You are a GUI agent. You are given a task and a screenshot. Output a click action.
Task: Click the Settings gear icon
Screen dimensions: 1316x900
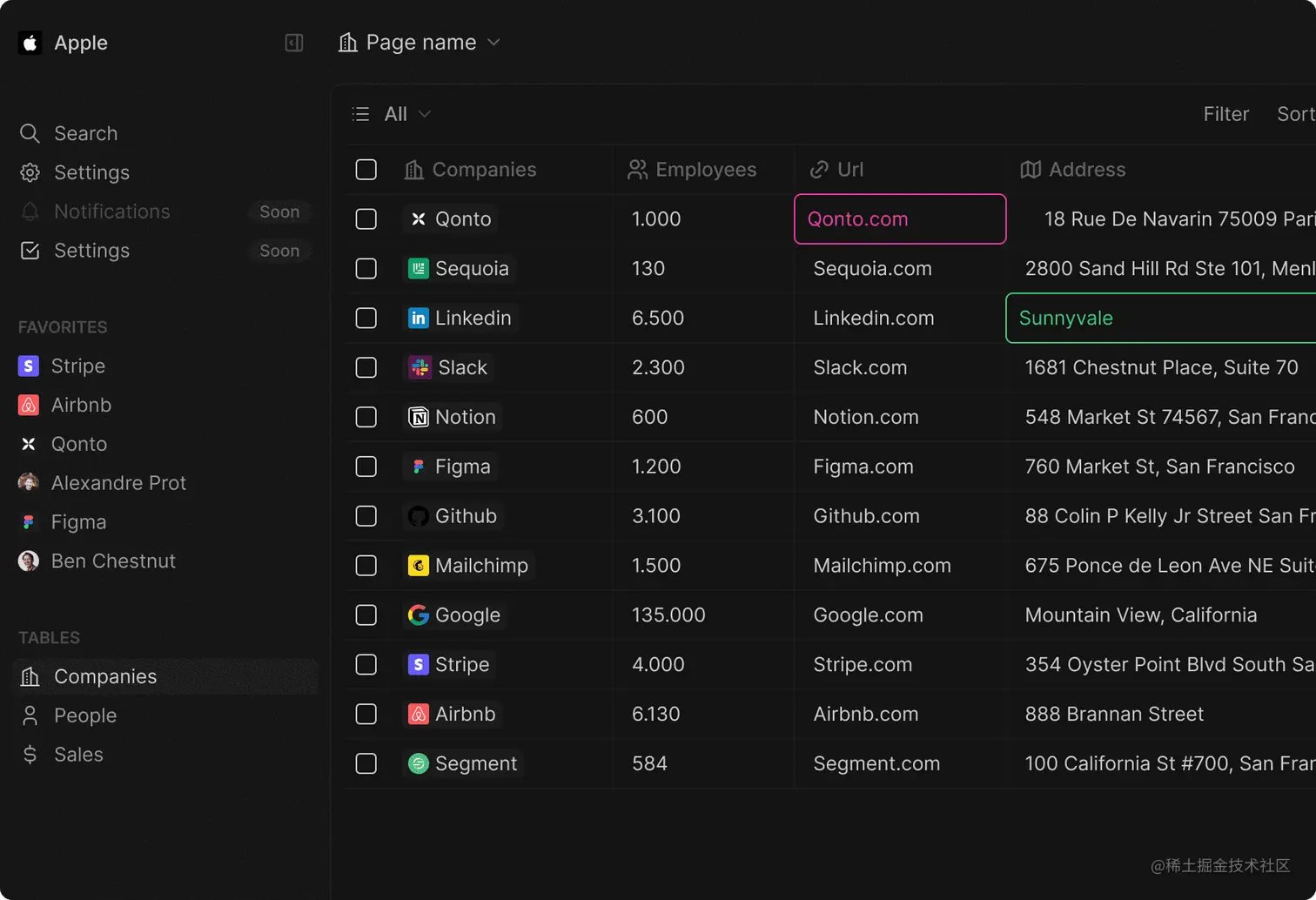click(30, 172)
